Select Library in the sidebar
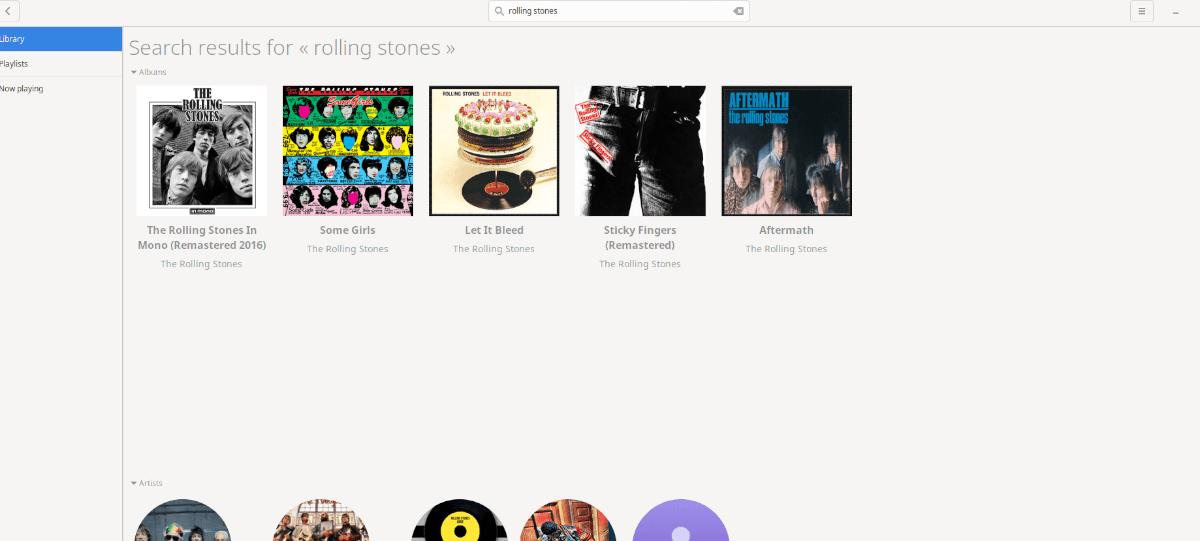This screenshot has height=541, width=1200. [x=61, y=39]
